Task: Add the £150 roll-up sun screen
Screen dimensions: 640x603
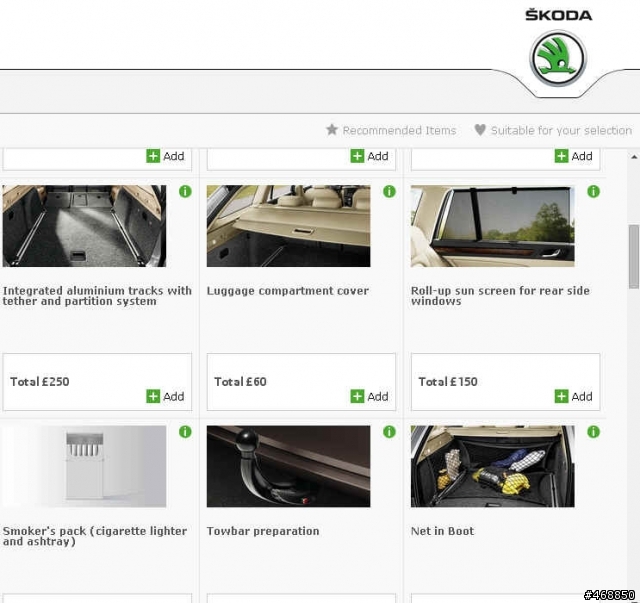Action: point(573,396)
